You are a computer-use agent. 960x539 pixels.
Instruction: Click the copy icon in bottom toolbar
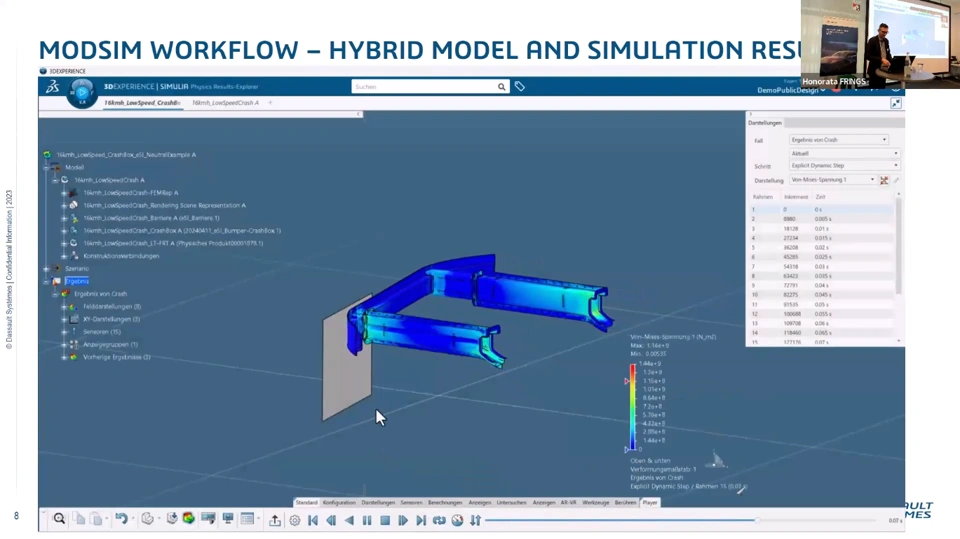pos(80,519)
